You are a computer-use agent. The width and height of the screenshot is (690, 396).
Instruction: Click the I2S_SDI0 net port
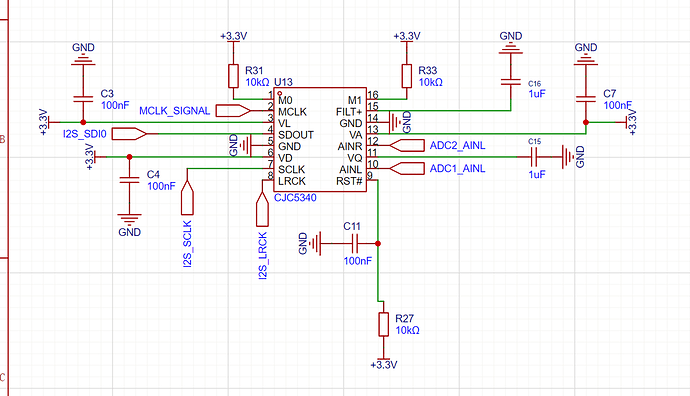129,134
